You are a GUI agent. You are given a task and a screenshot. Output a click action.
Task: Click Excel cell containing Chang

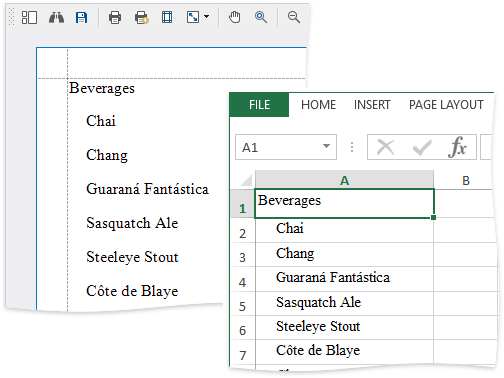344,255
